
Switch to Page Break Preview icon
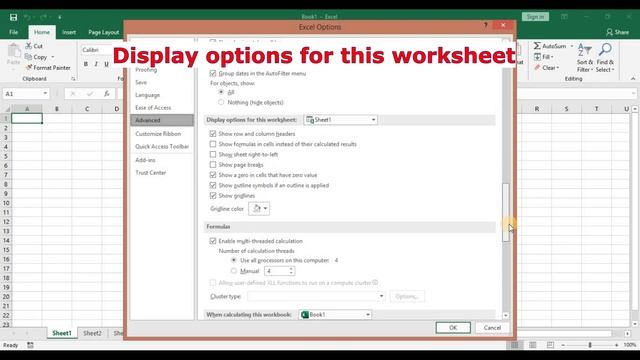(x=550, y=345)
